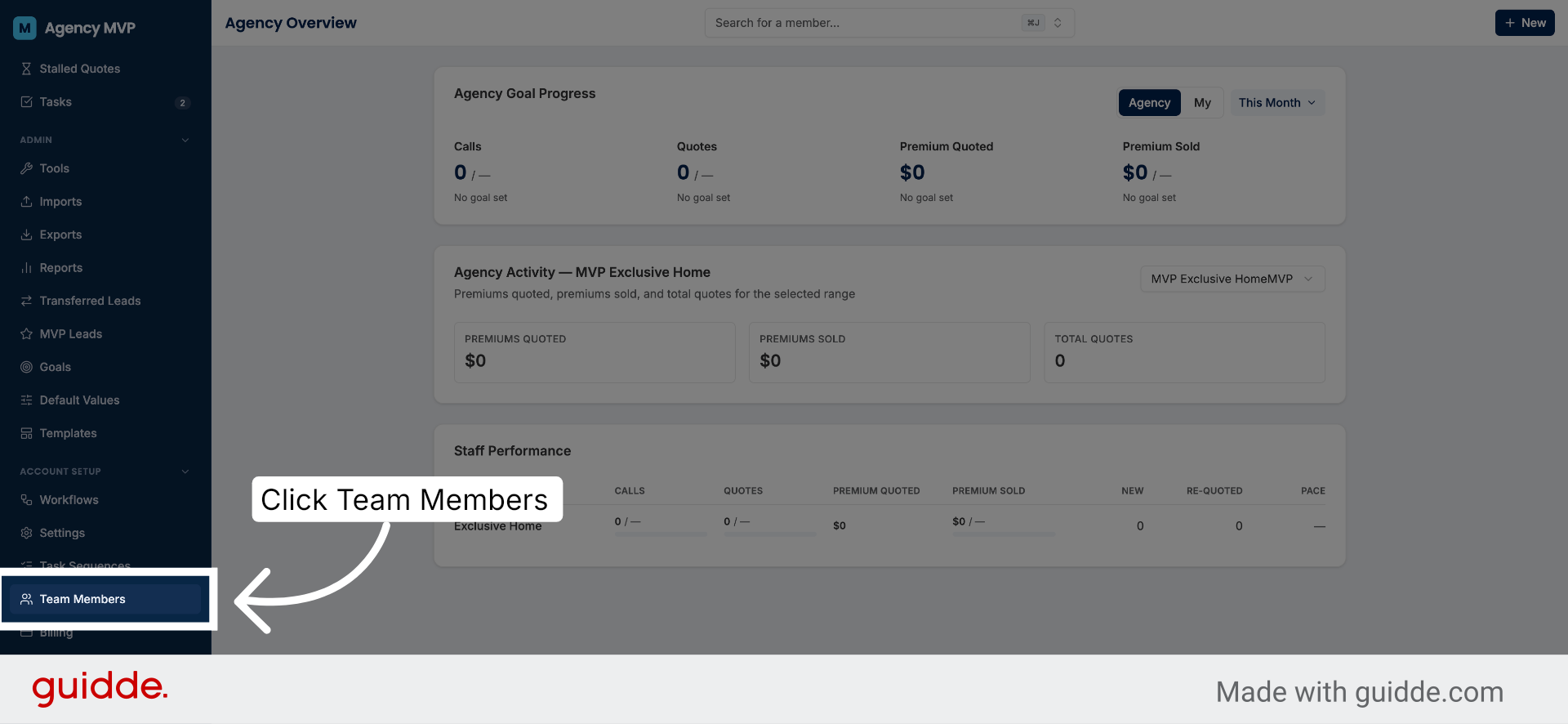
Task: Click the Exports download icon
Action: (x=26, y=235)
